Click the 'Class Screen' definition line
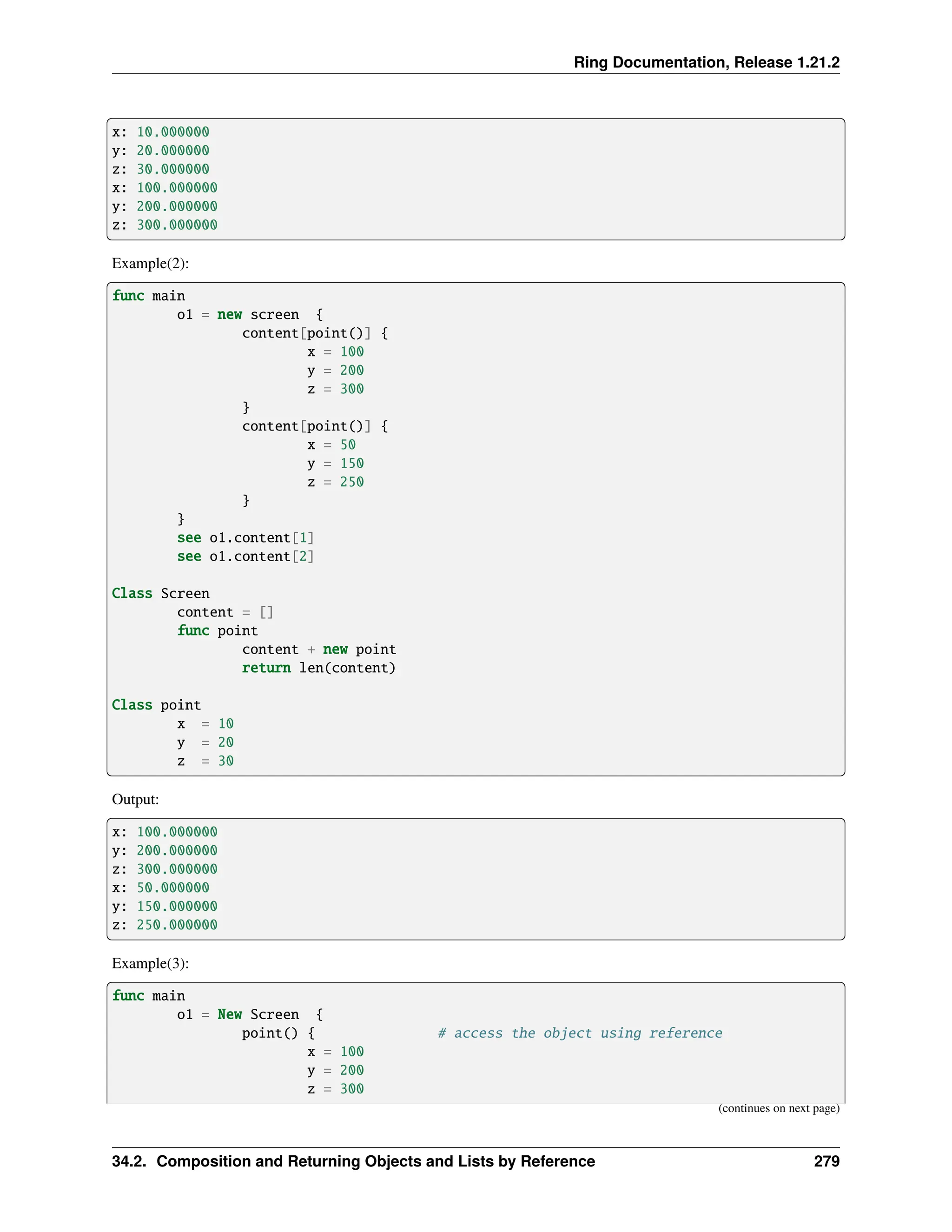Viewport: 952px width, 1232px height. point(160,593)
